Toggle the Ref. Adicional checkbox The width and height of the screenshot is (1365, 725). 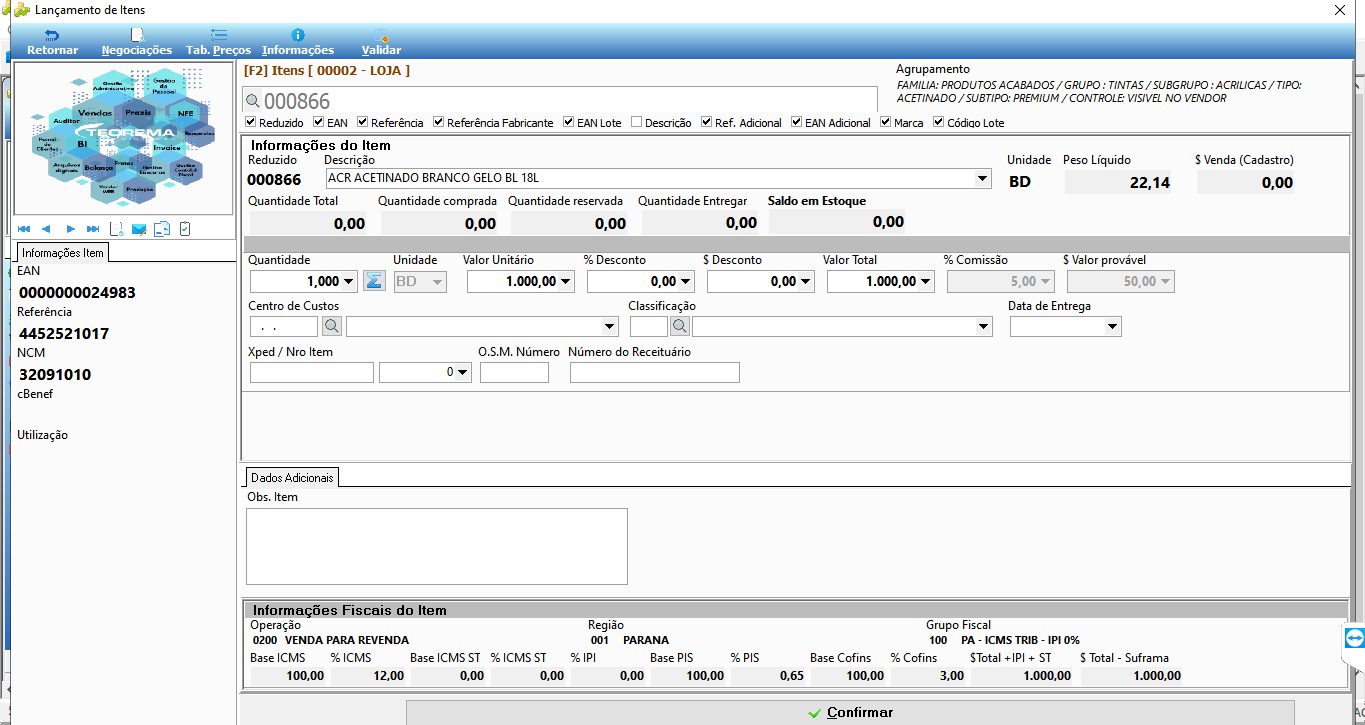click(706, 122)
